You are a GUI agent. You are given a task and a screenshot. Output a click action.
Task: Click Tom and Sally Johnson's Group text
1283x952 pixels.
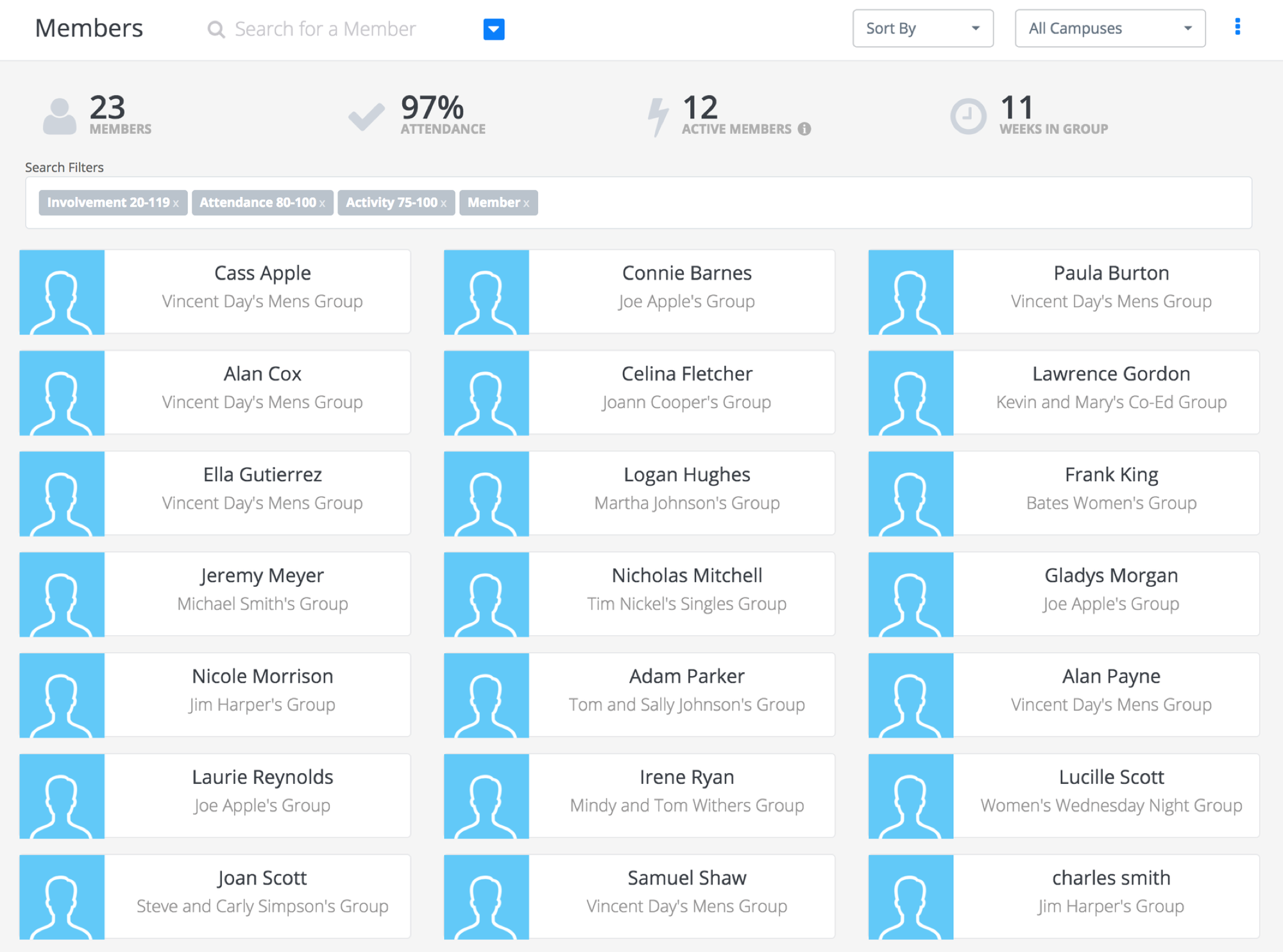pos(687,704)
